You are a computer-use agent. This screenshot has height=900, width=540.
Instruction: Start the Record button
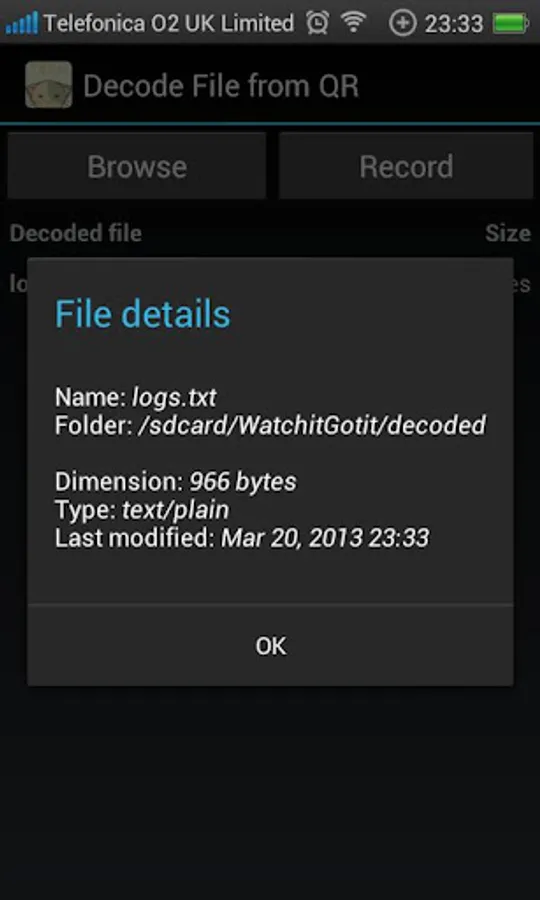pos(406,166)
